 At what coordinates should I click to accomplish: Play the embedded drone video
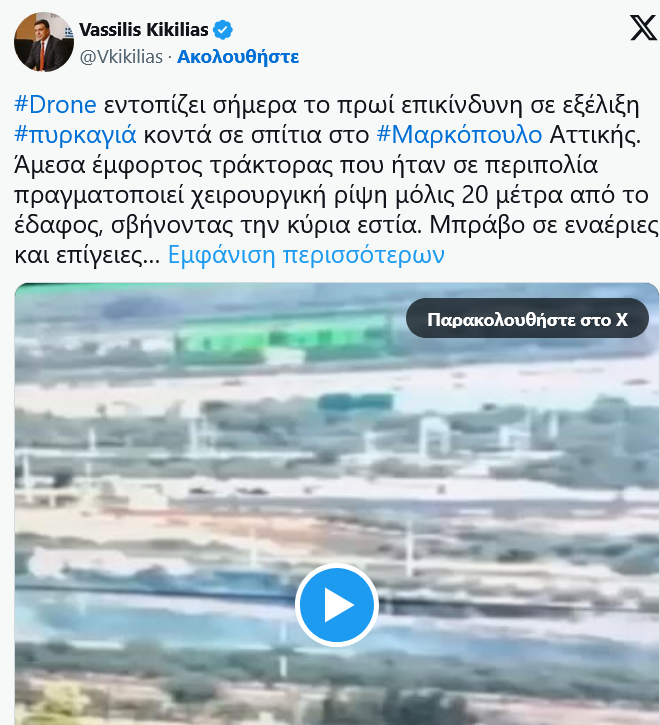[337, 605]
